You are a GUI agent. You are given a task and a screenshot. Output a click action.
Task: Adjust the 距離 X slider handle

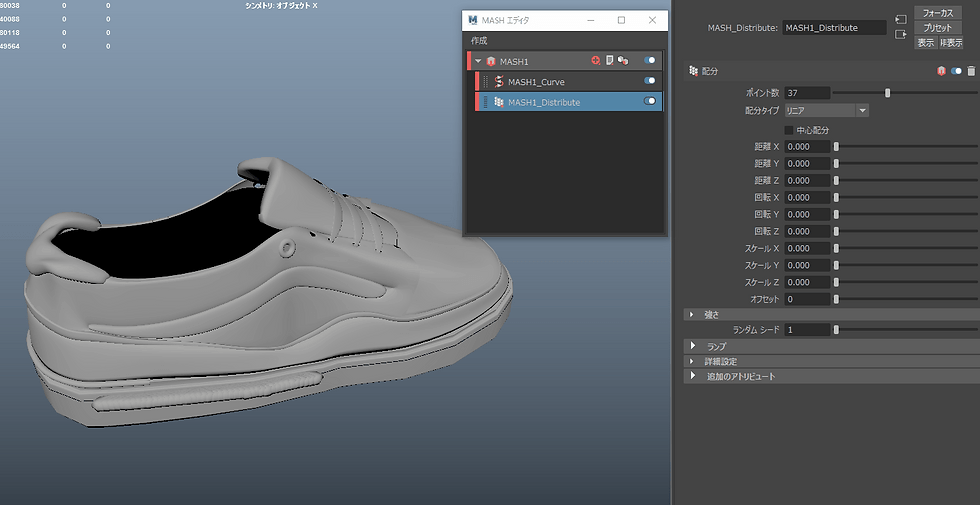[836, 147]
